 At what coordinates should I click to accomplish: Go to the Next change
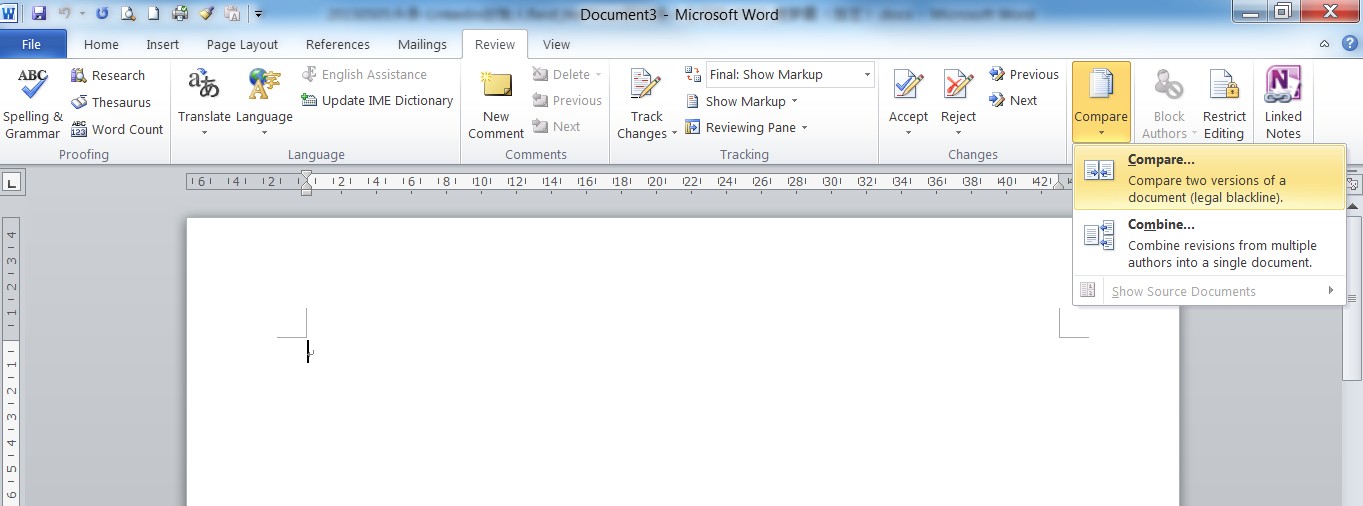tap(1013, 100)
